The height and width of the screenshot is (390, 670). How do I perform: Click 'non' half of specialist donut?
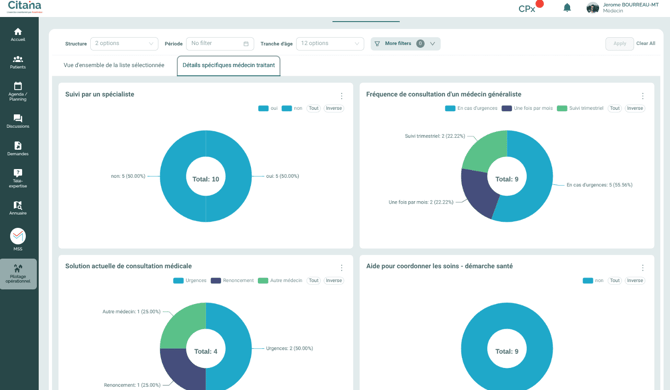173,176
